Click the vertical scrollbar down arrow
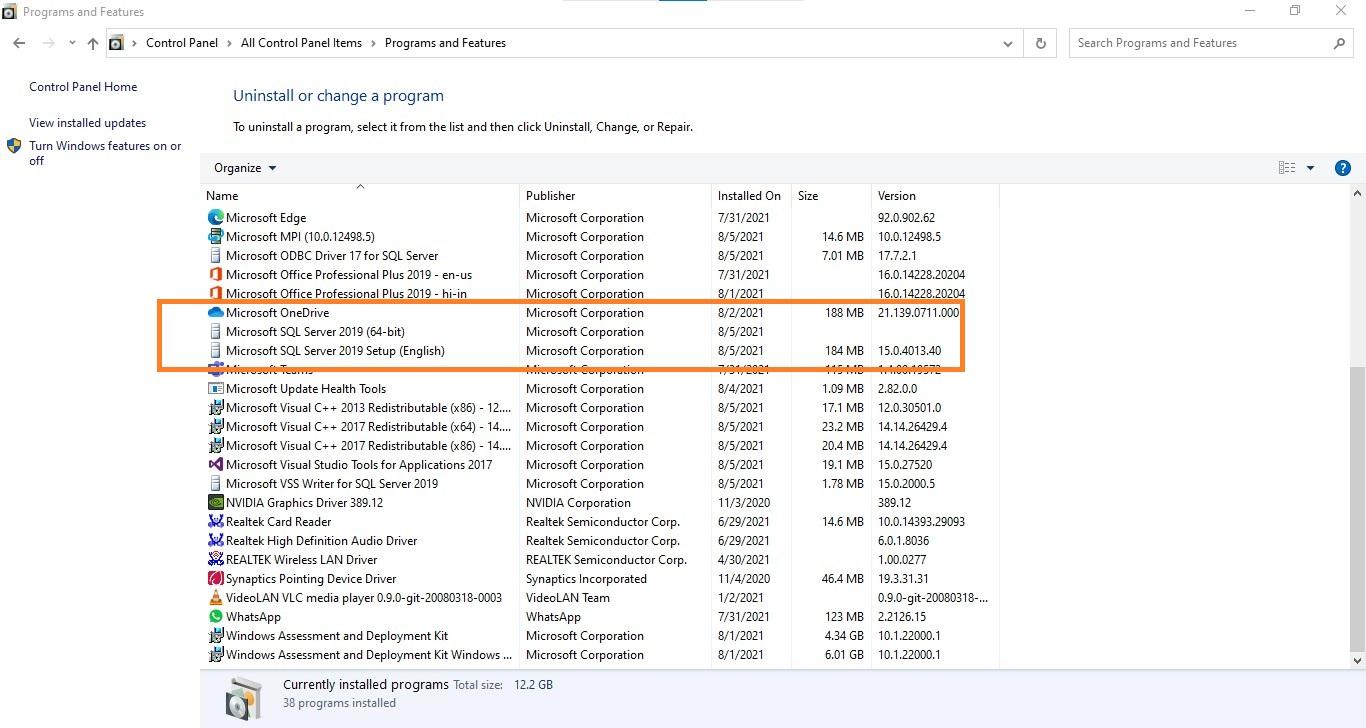 point(1357,661)
